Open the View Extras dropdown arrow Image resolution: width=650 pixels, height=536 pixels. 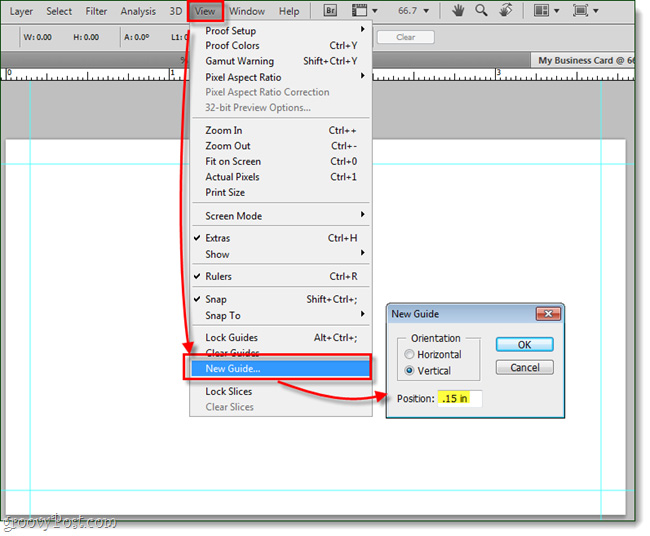click(x=374, y=11)
